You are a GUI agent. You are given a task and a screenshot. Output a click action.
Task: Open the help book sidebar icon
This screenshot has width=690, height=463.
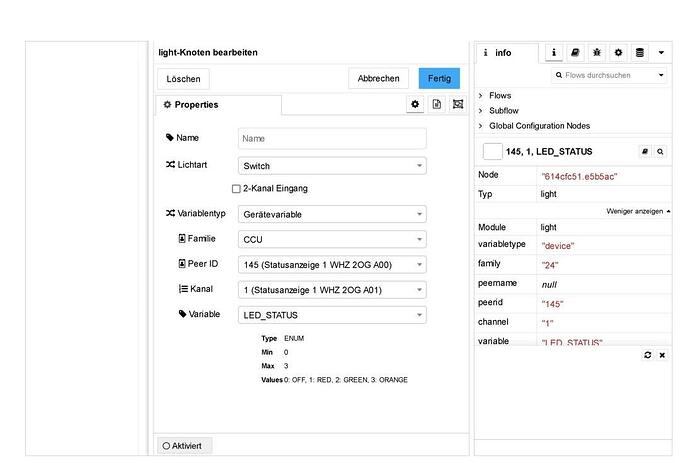coord(575,52)
